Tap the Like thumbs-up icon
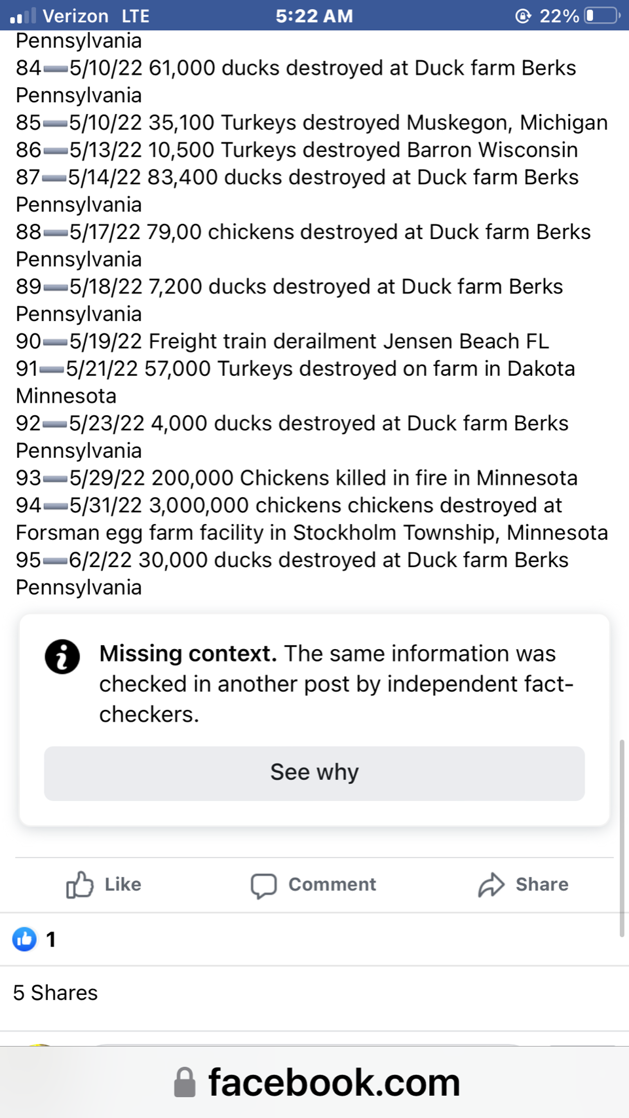 pos(80,885)
